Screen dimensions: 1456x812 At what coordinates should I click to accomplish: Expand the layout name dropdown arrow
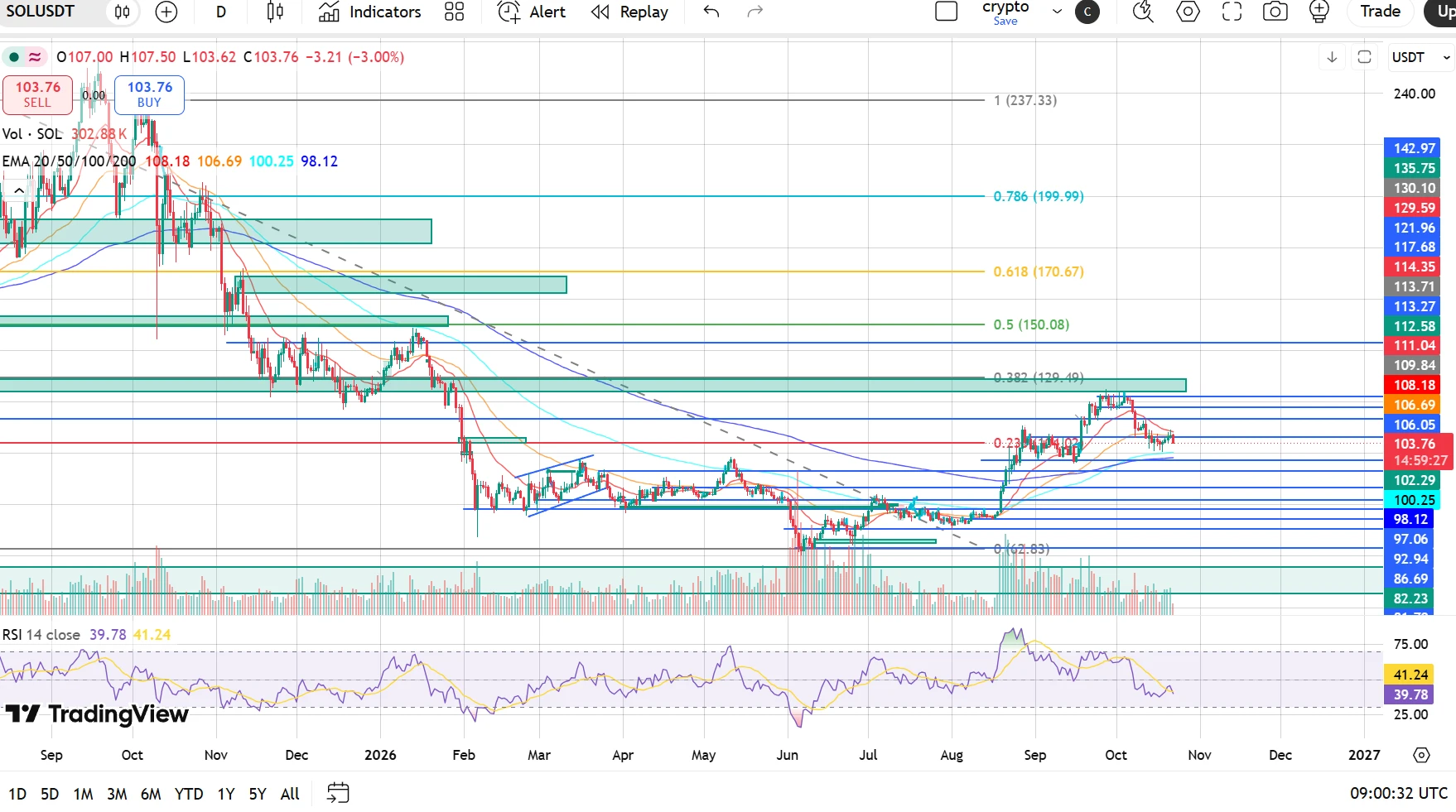[x=1057, y=12]
